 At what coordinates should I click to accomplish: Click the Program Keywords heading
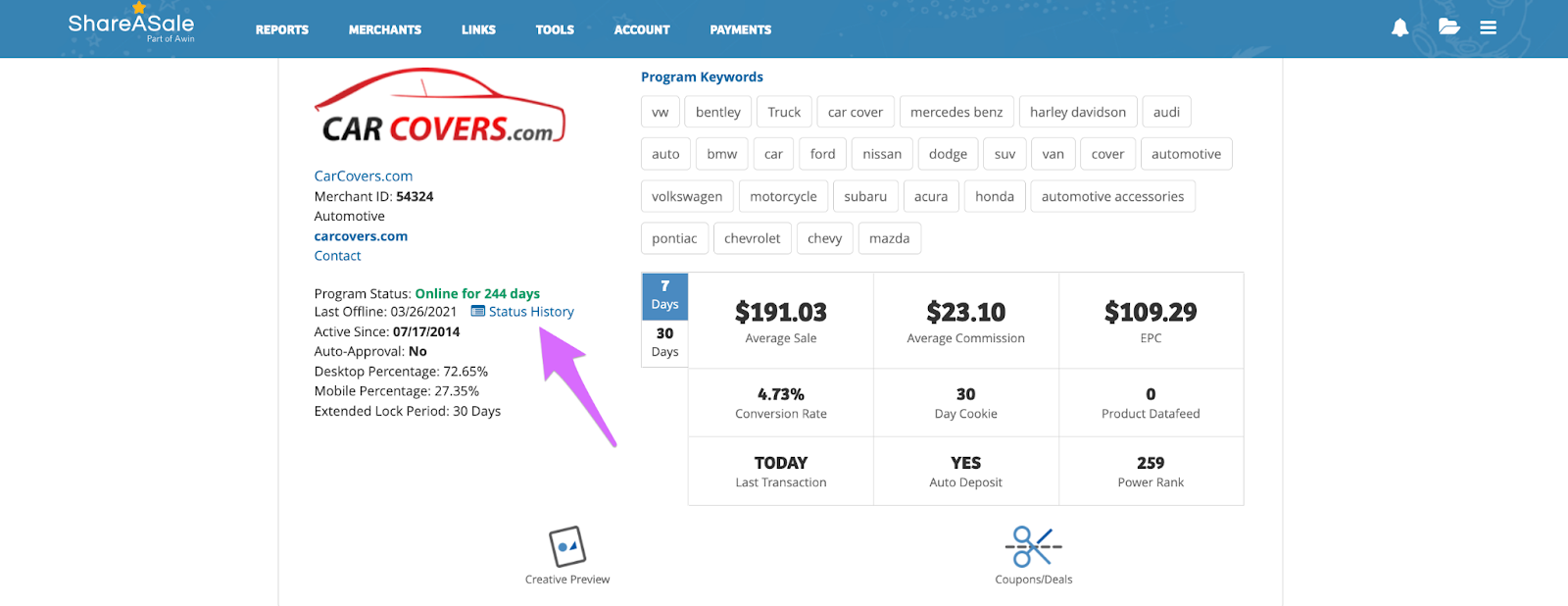coord(702,76)
